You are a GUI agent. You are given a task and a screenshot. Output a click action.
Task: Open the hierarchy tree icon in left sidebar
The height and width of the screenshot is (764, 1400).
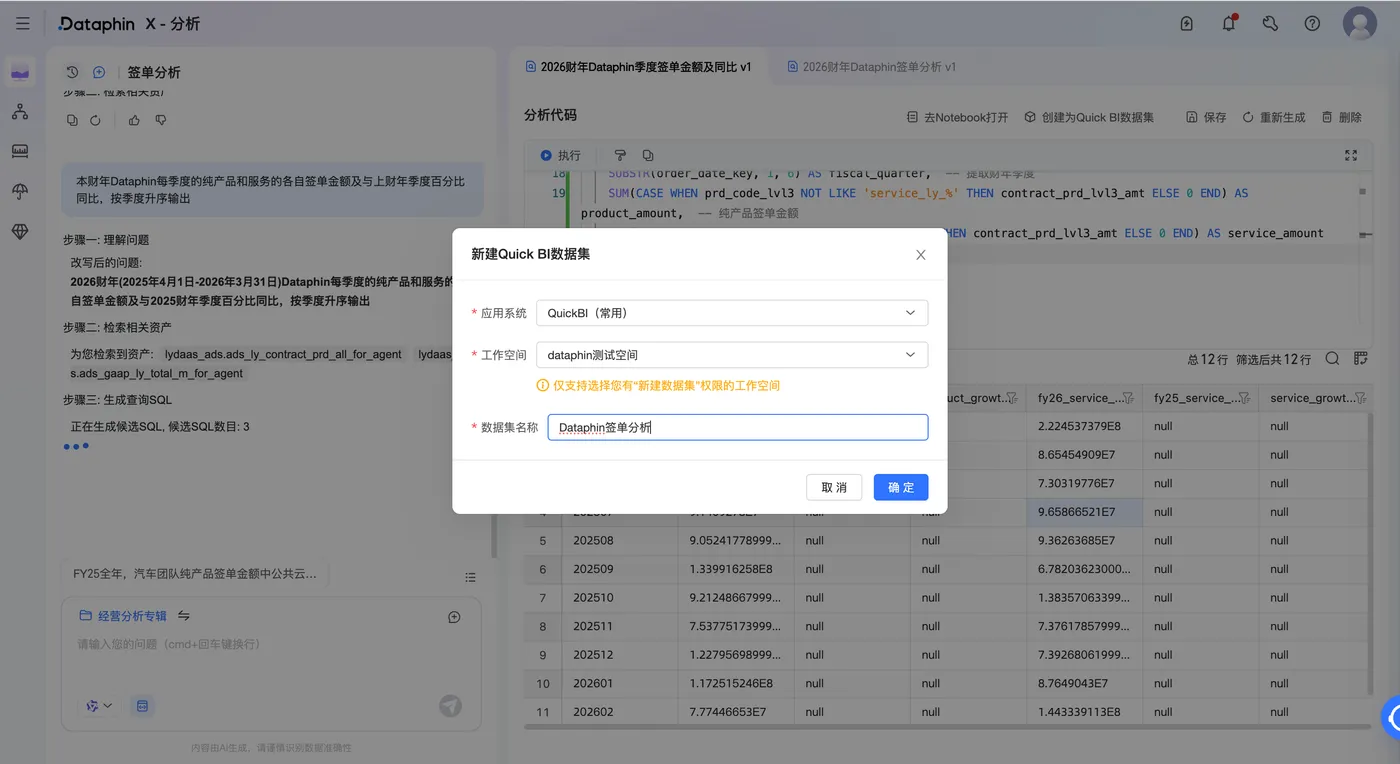pos(20,111)
